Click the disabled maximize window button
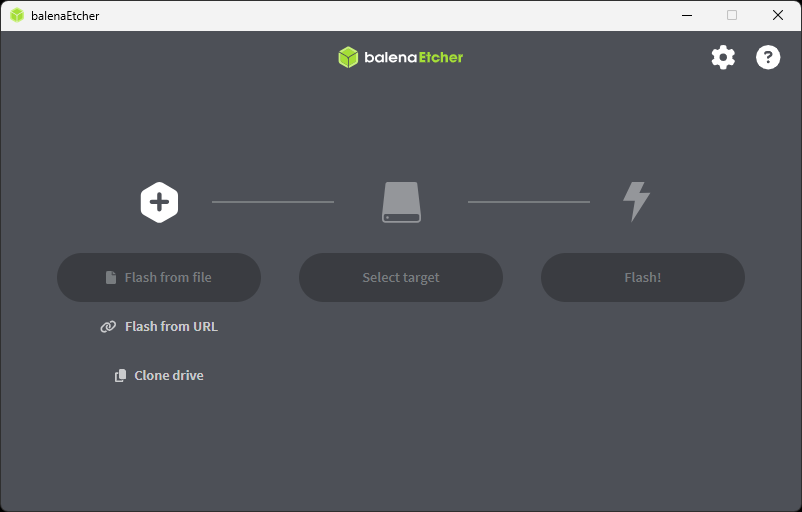Image resolution: width=802 pixels, height=512 pixels. (x=732, y=15)
